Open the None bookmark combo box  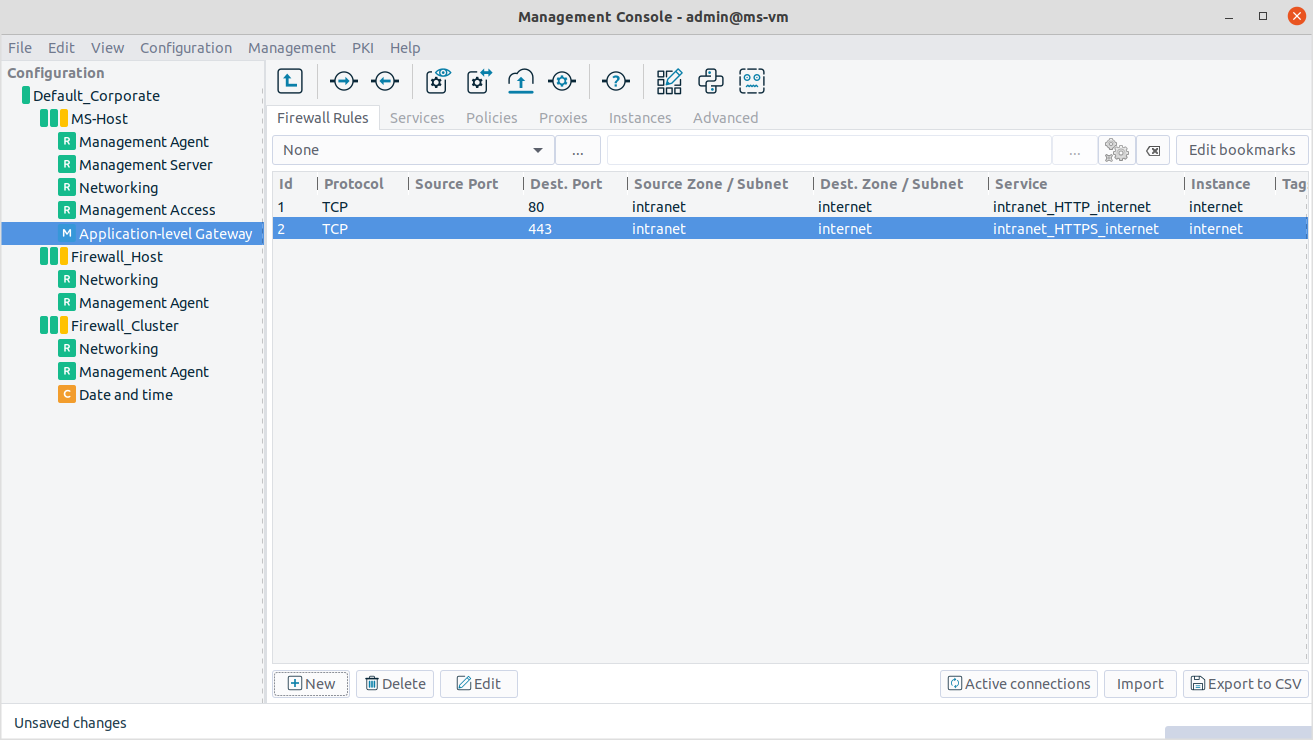pyautogui.click(x=413, y=150)
